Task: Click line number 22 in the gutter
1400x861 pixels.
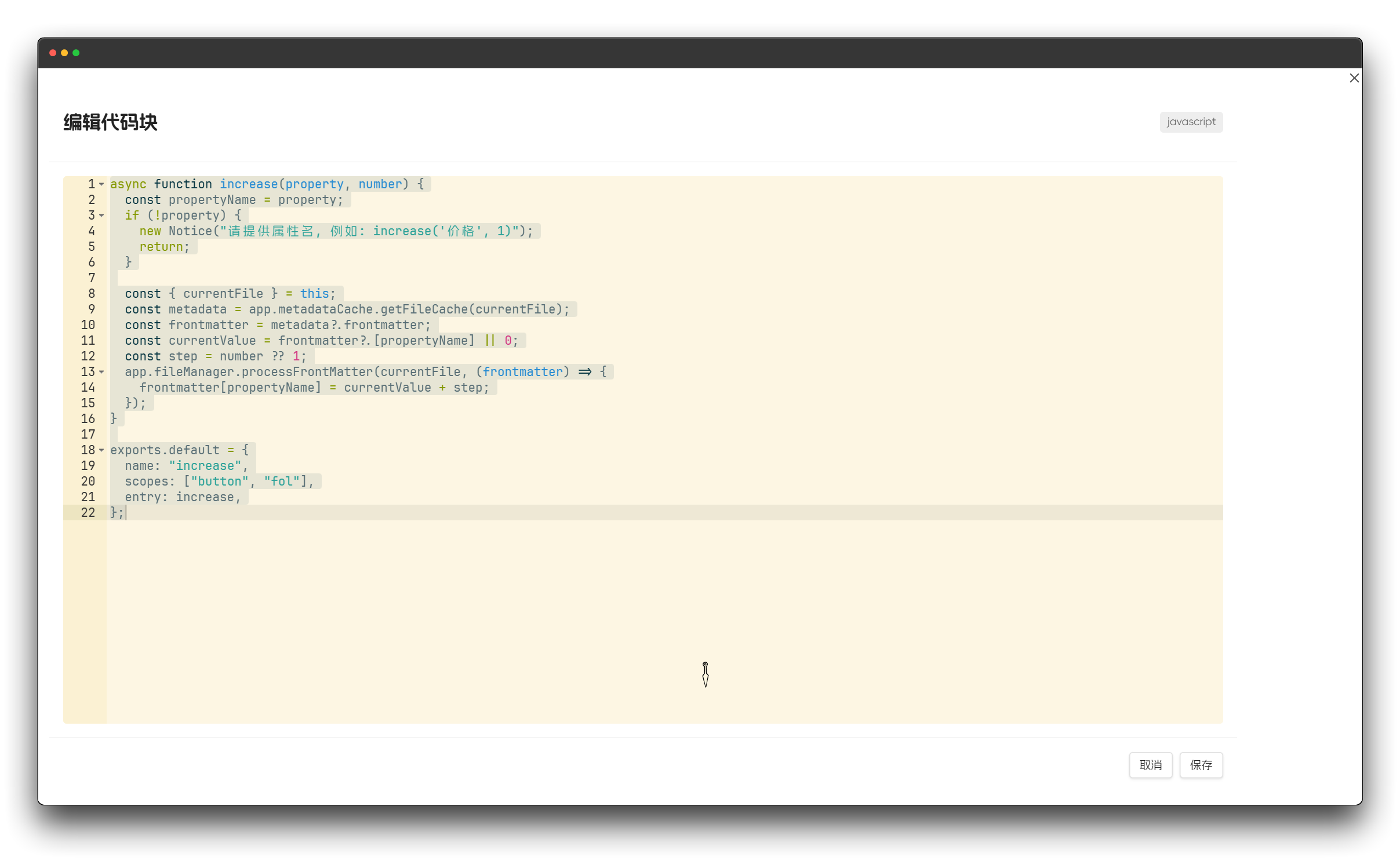Action: coord(88,513)
